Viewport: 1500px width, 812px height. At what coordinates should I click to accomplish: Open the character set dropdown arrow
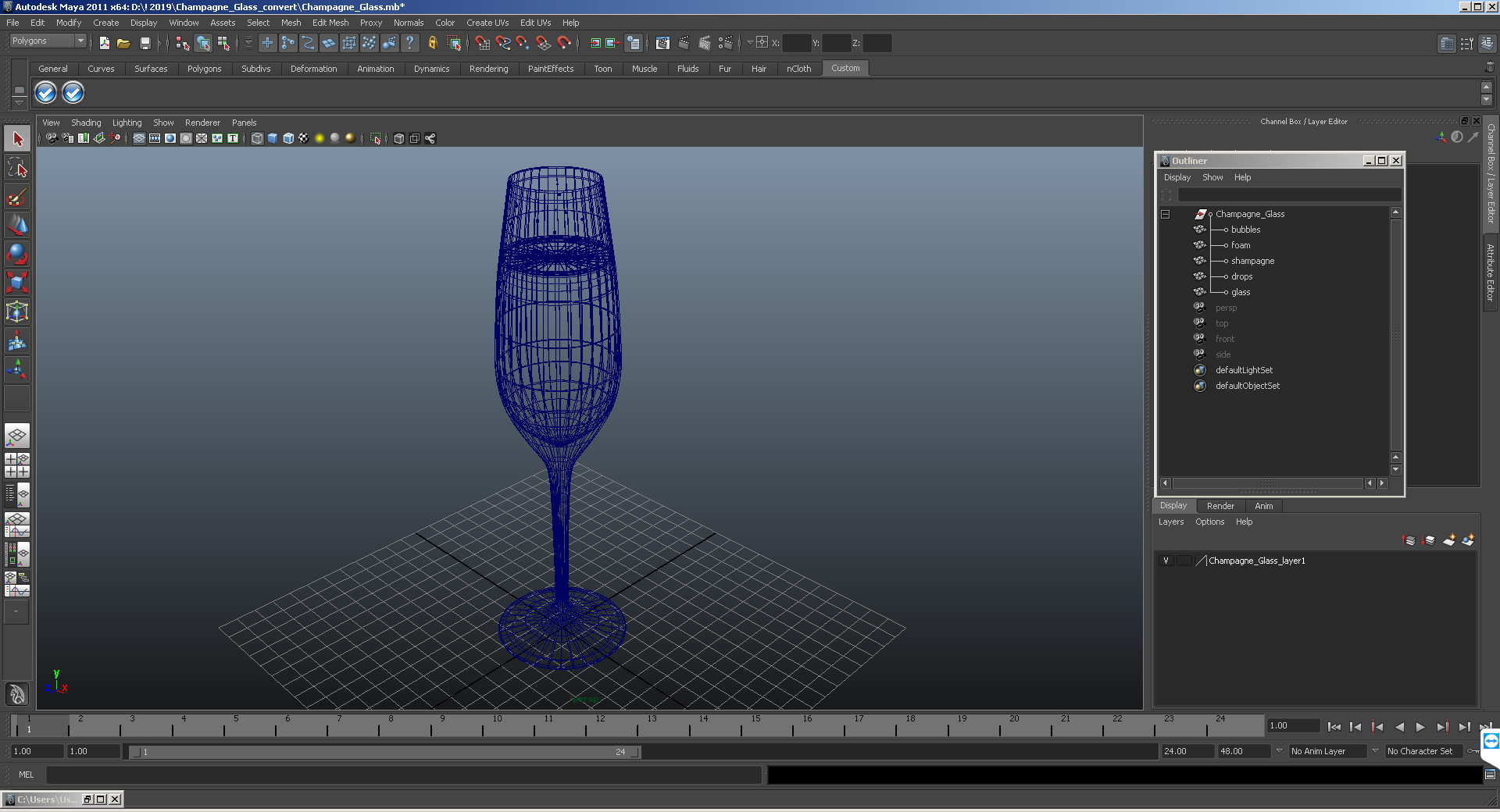(x=1375, y=751)
